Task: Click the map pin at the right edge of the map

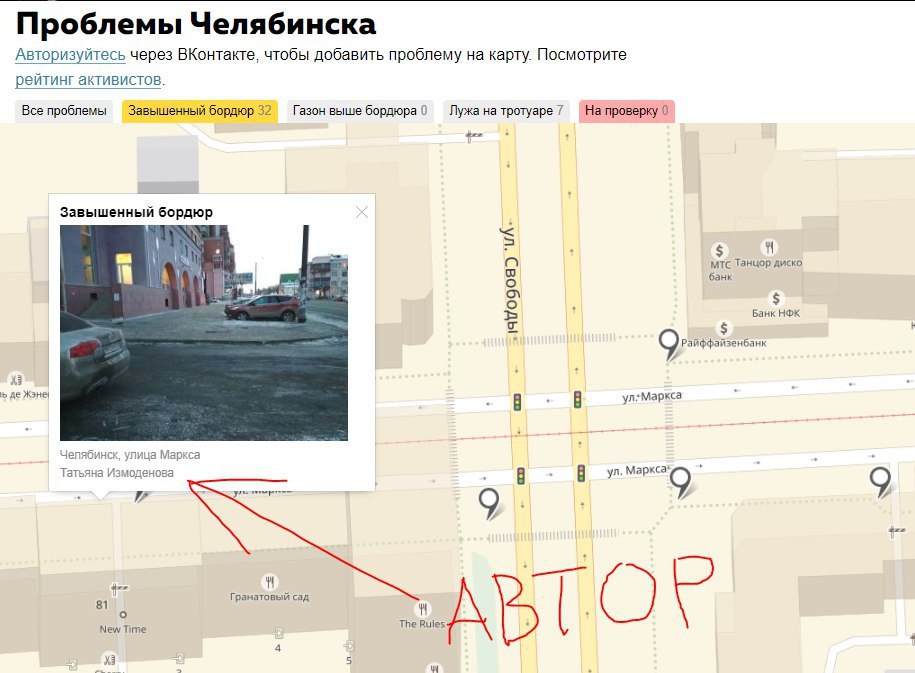Action: click(x=881, y=482)
